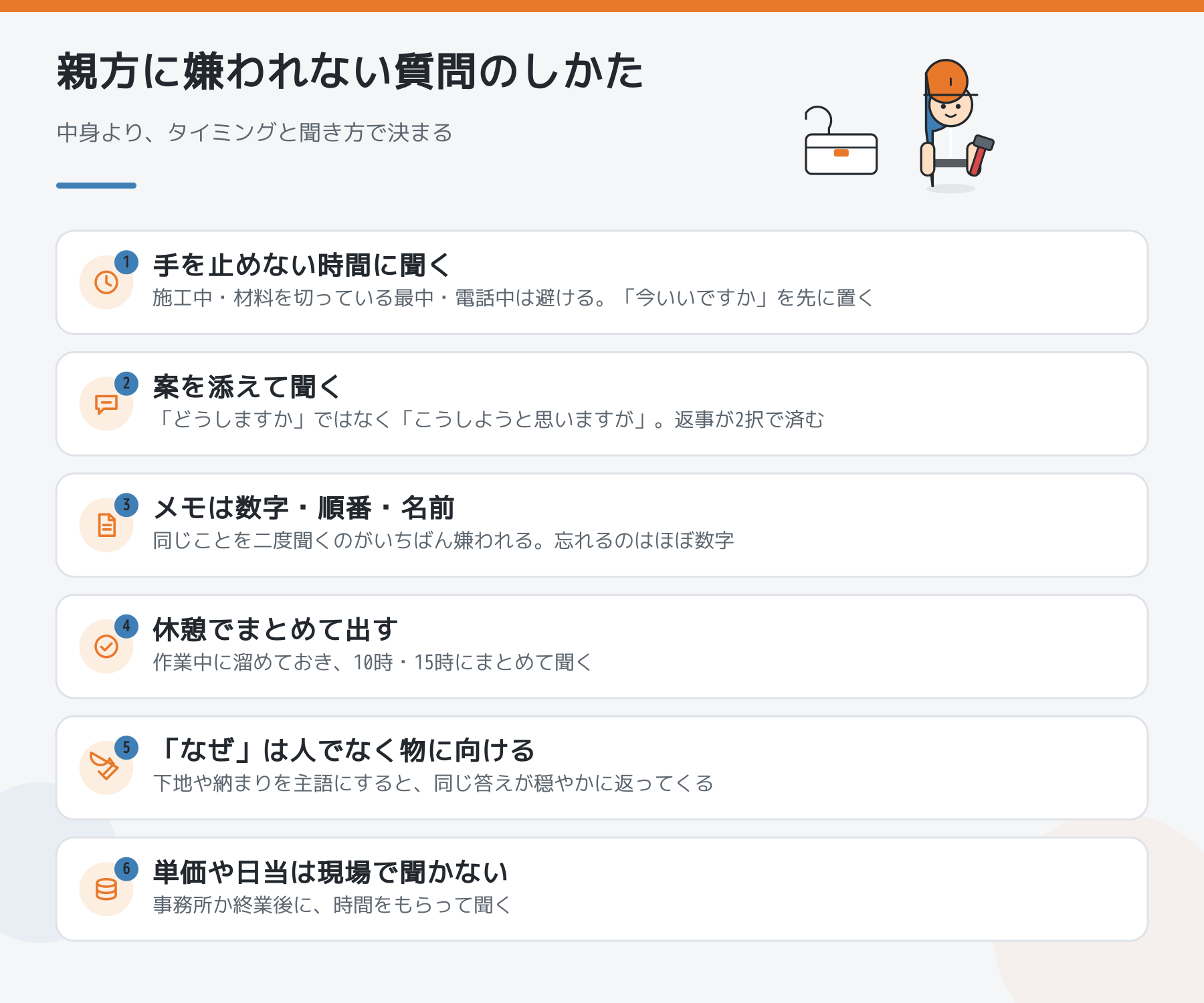The width and height of the screenshot is (1204, 1003).
Task: Click the description starting 下地や納まりを主語にすると
Action: coord(433,784)
